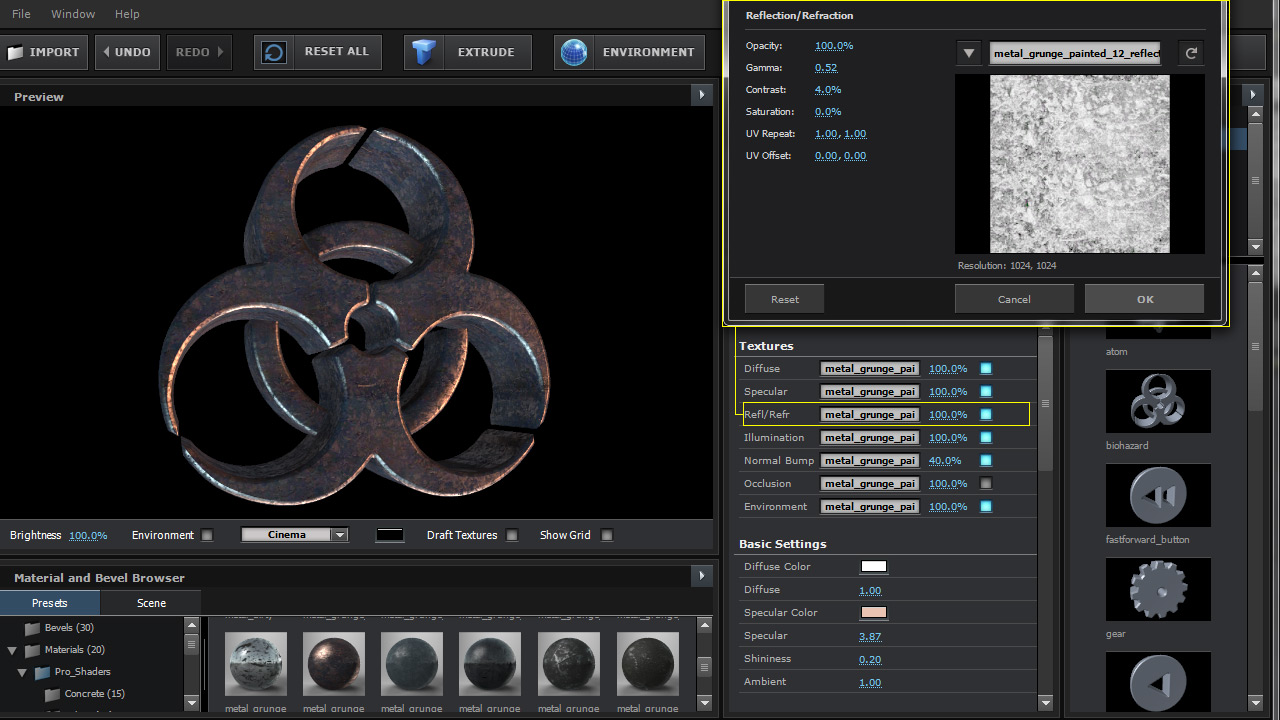Enable the Draft Textures checkbox

click(512, 535)
